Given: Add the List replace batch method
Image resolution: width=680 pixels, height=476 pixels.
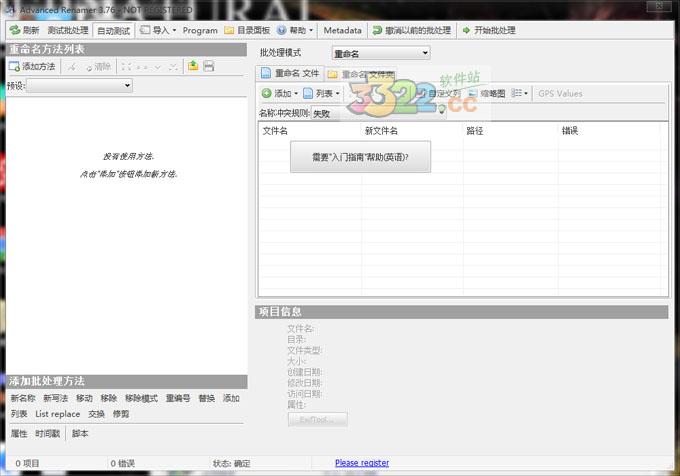Looking at the screenshot, I should tap(58, 414).
